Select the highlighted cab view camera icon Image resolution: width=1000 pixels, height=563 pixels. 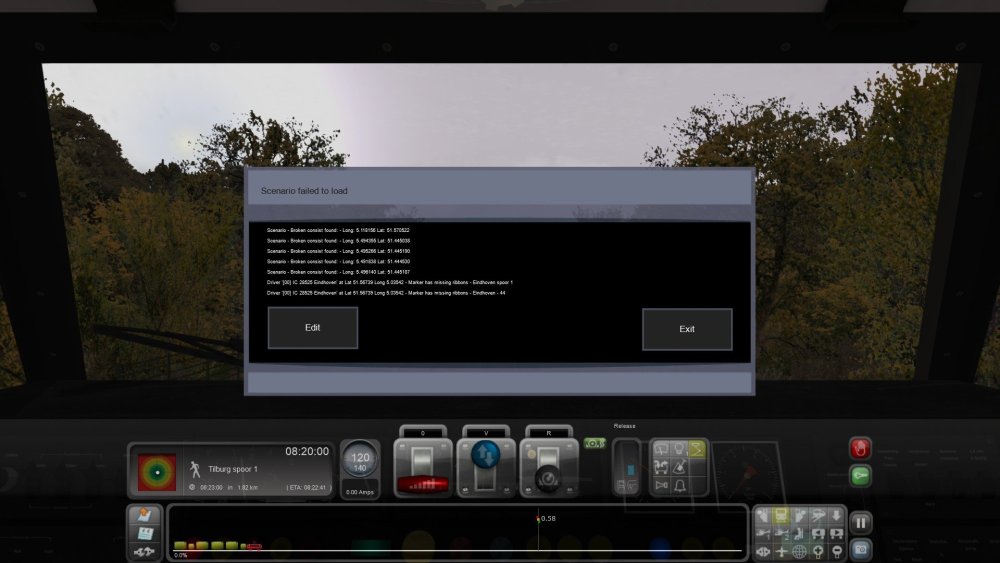781,517
